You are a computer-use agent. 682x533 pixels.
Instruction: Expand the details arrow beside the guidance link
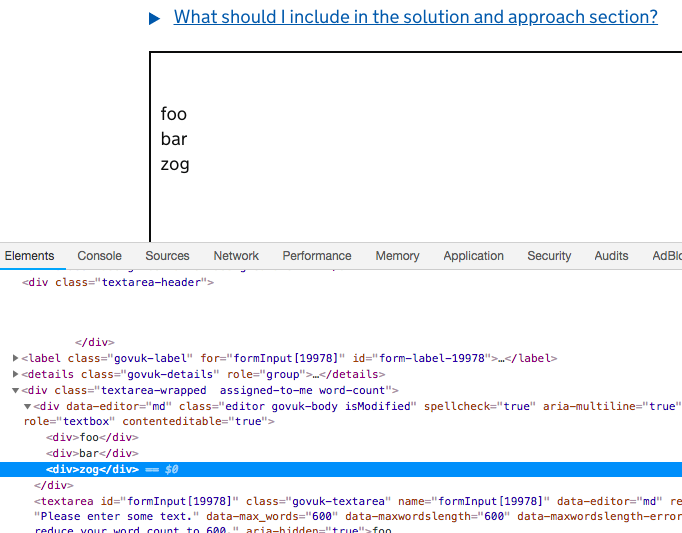click(x=154, y=19)
